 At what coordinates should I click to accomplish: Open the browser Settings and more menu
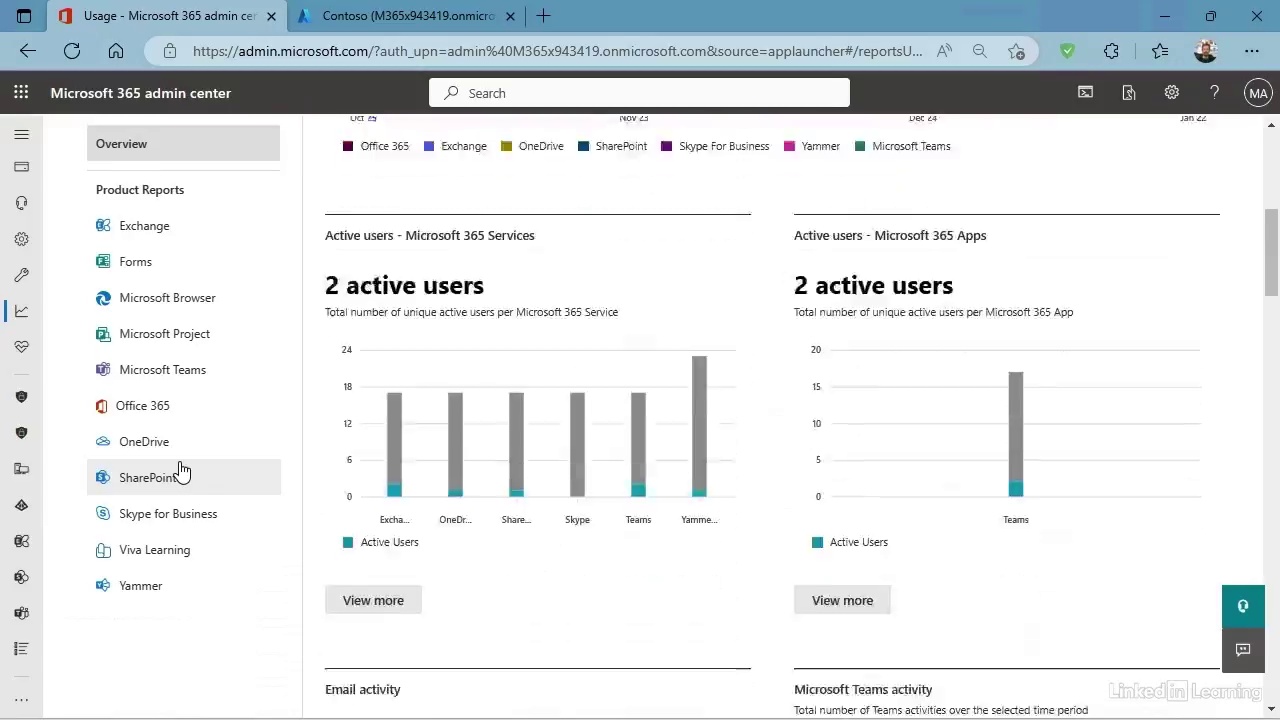tap(1252, 51)
